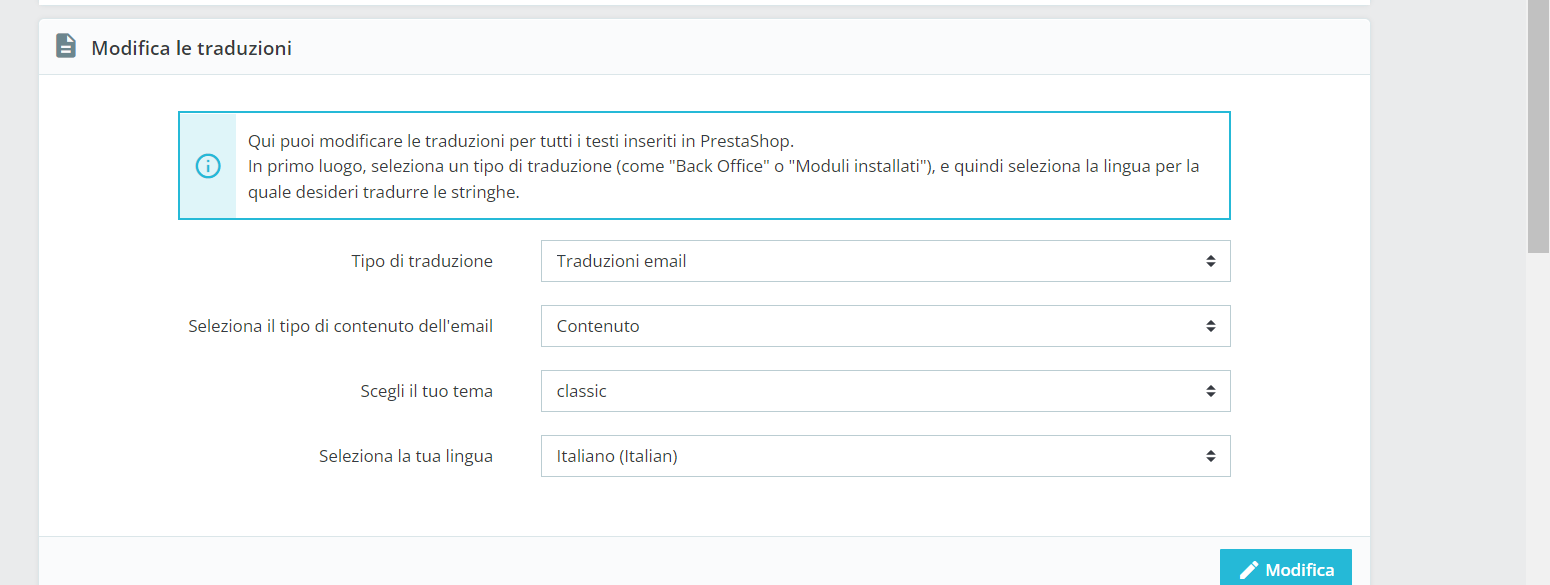This screenshot has height=585, width=1550.
Task: Click the Tipo di traduzione label
Action: 421,261
